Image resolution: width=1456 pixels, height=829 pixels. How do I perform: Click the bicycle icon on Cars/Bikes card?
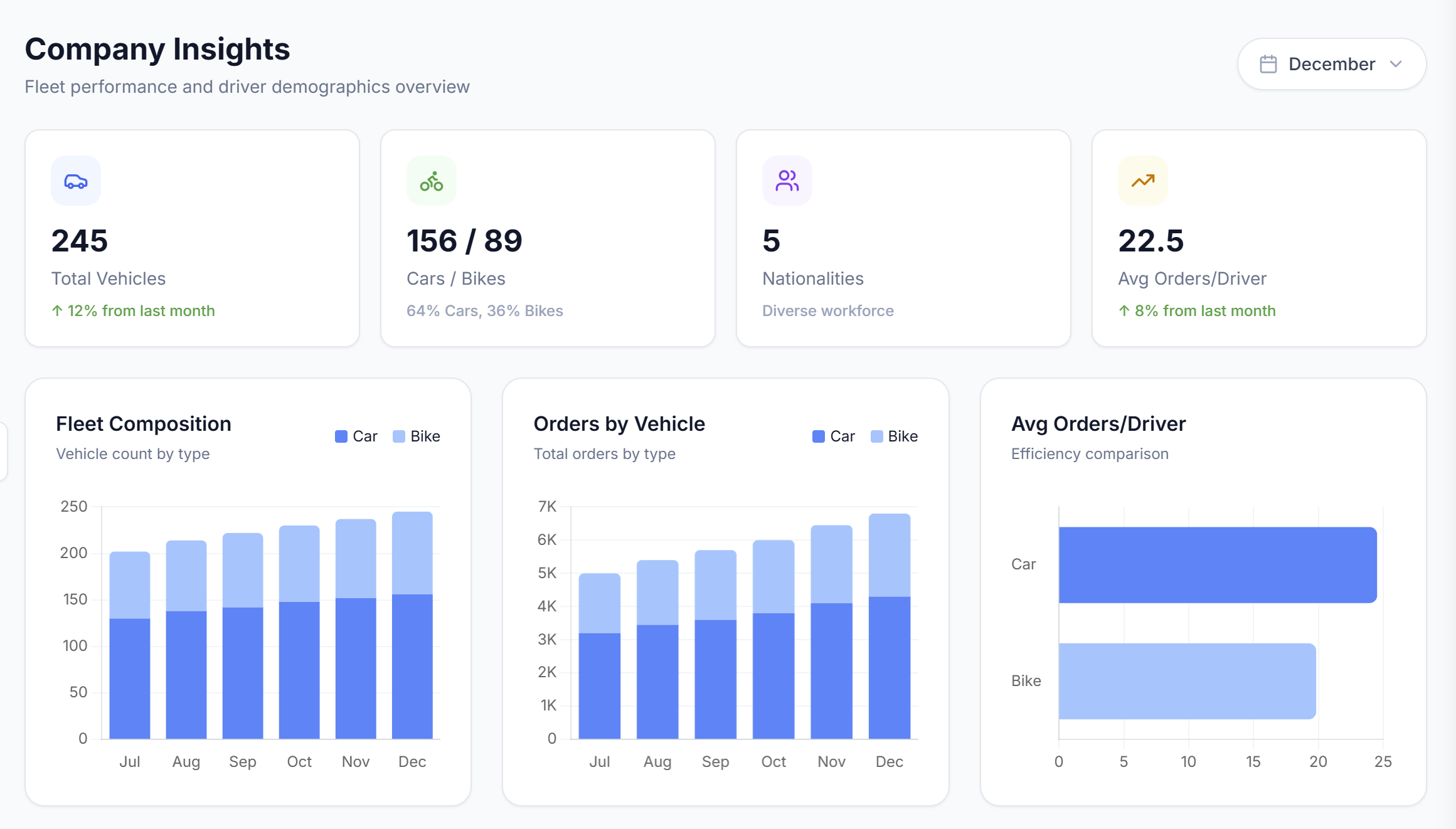[x=432, y=181]
